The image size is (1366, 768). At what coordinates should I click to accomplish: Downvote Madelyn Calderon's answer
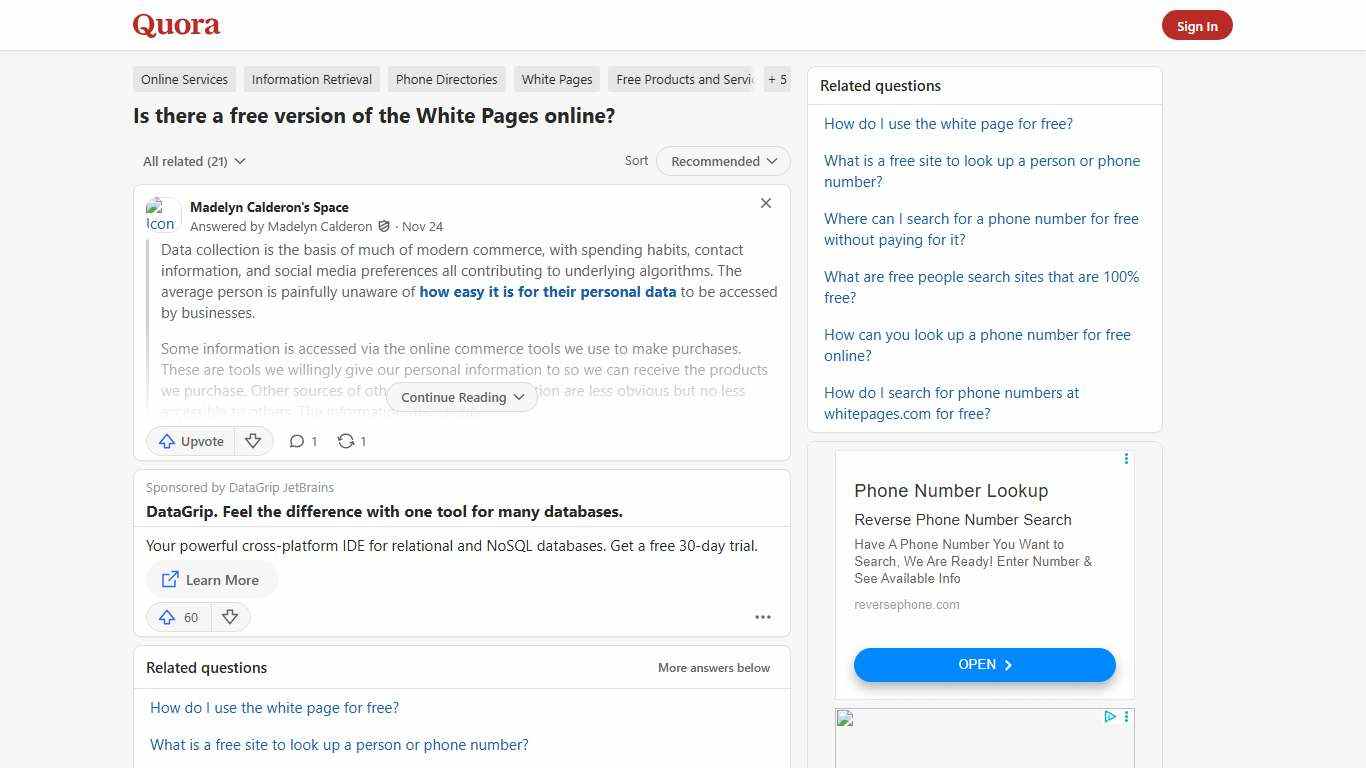(253, 441)
